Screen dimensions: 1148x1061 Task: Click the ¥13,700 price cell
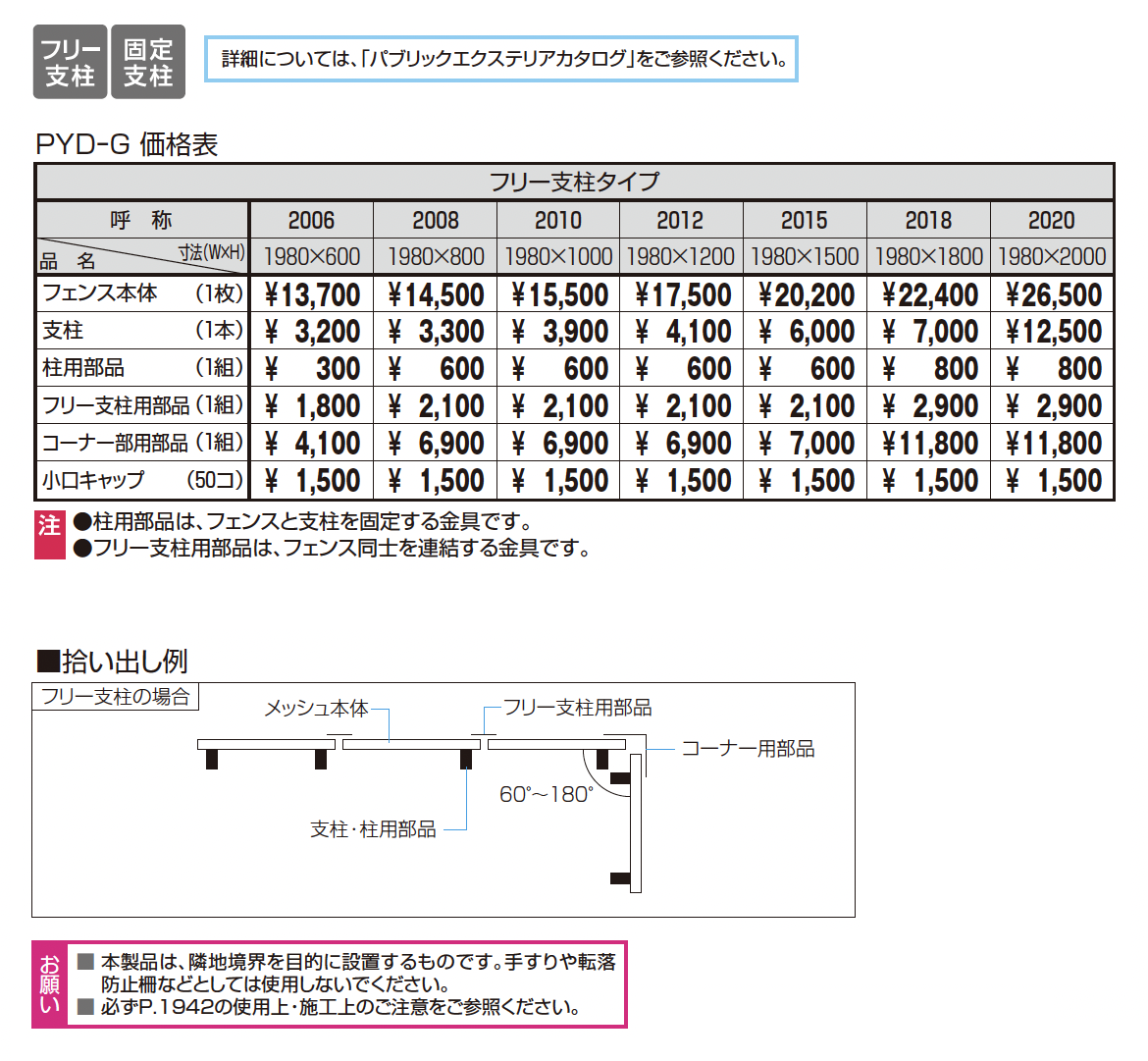pyautogui.click(x=311, y=295)
